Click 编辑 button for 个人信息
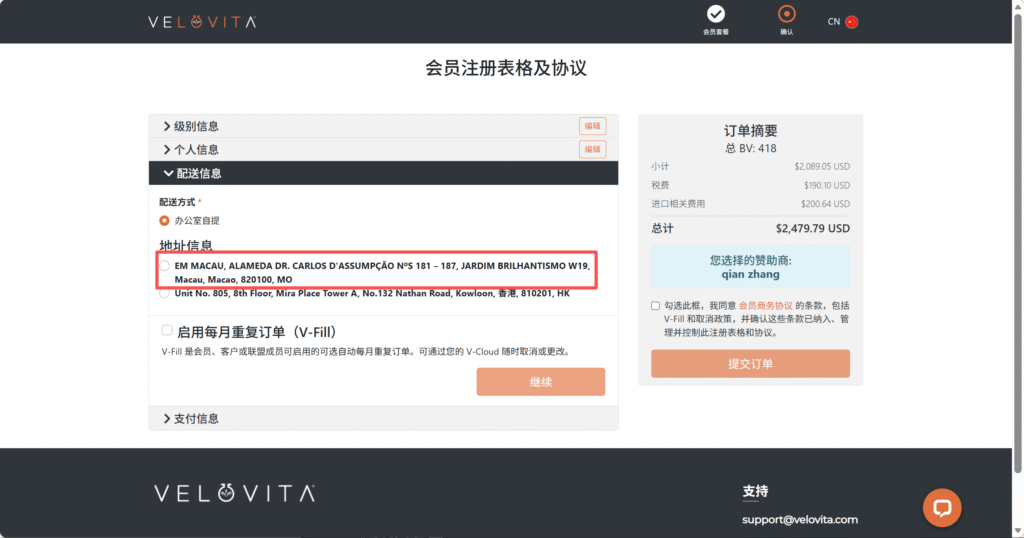Screen dimensions: 1024x538 pyautogui.click(x=592, y=149)
